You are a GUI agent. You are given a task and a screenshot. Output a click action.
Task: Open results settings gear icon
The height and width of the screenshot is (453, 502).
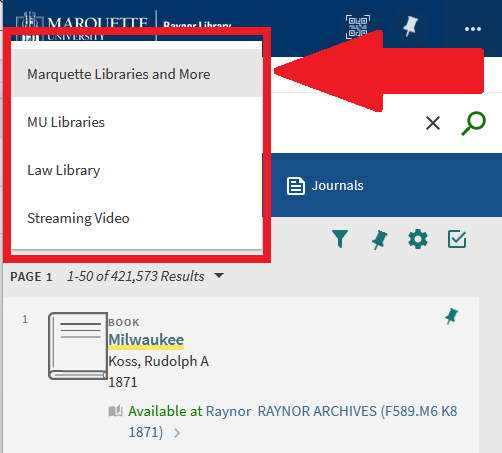tap(418, 239)
